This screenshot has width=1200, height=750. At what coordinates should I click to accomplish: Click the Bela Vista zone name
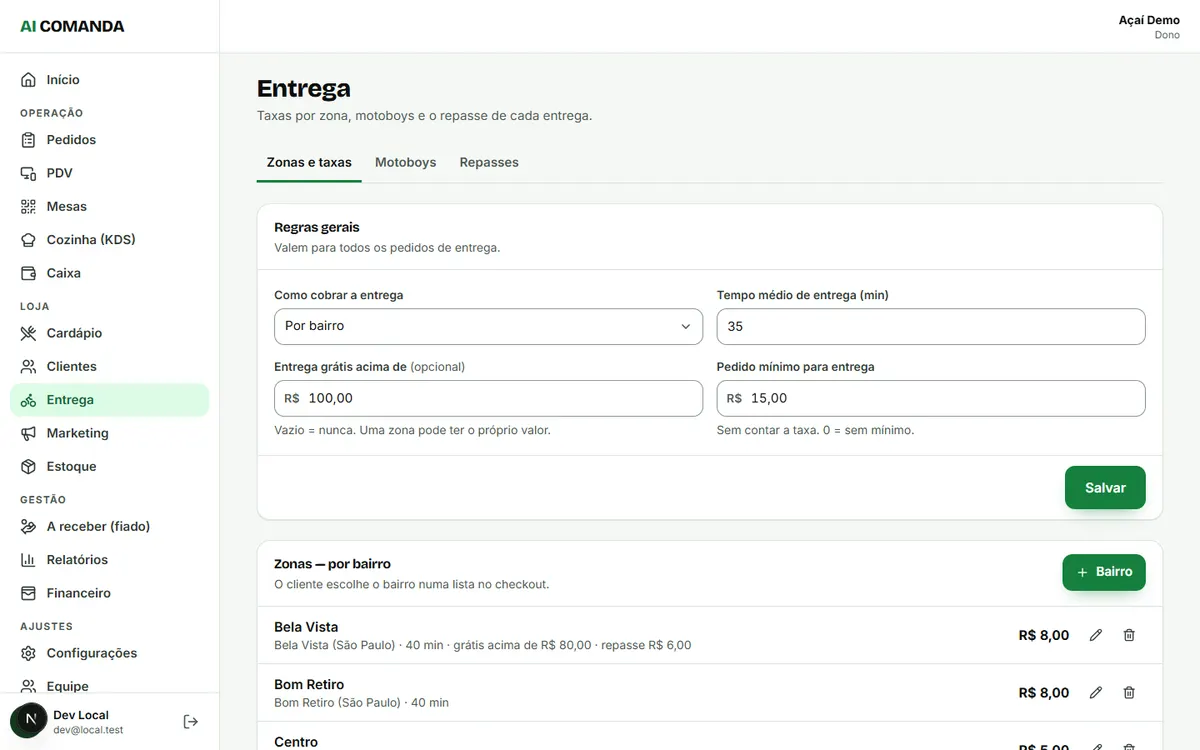coord(306,627)
